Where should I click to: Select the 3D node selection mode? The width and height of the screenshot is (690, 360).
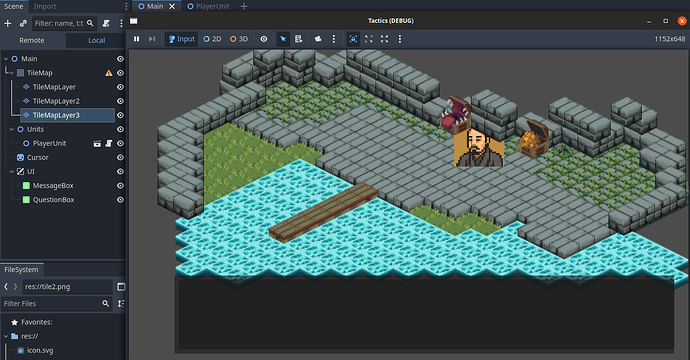pos(239,39)
